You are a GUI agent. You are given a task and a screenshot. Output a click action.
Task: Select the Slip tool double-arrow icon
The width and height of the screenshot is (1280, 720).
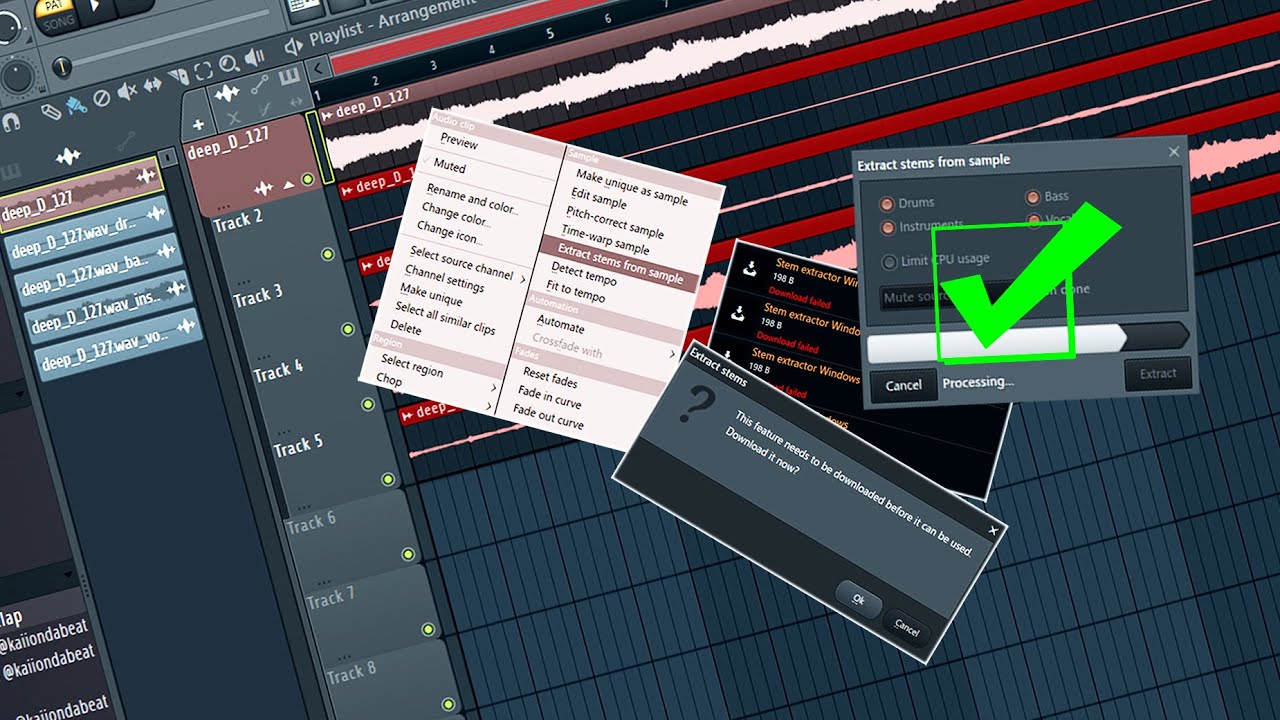click(x=153, y=86)
